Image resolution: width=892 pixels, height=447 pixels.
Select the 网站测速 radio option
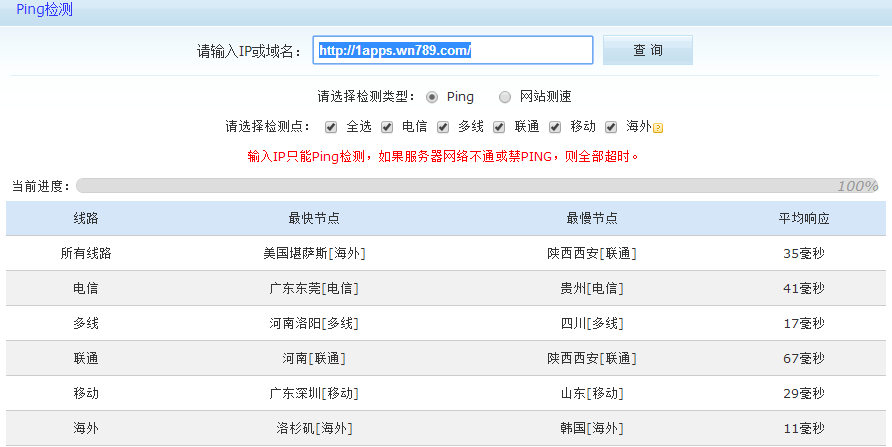tap(505, 97)
